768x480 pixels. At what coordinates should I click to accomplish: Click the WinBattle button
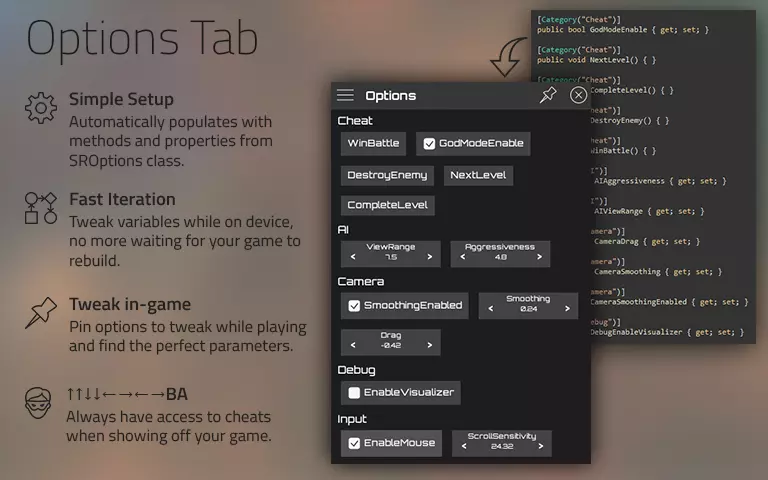pyautogui.click(x=373, y=144)
